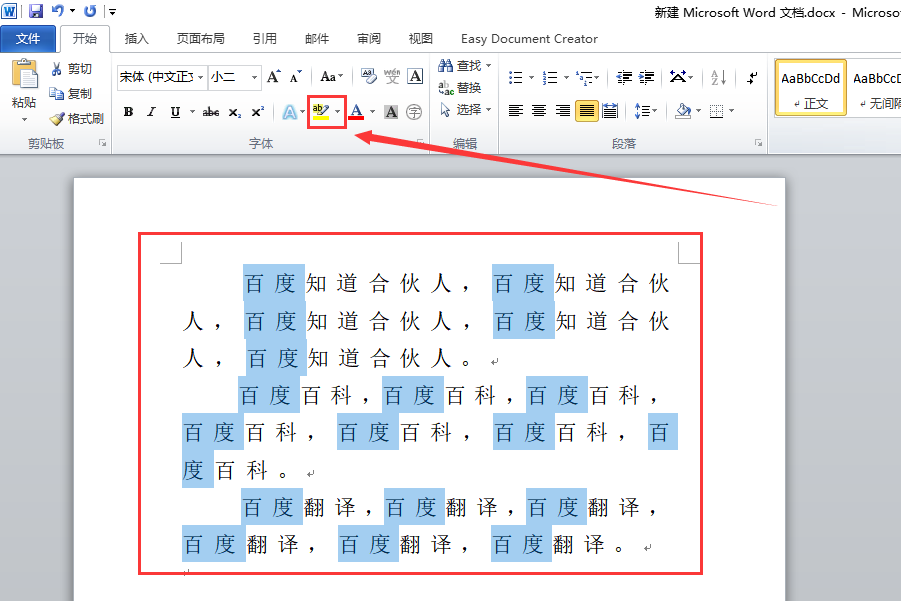This screenshot has width=901, height=601.
Task: Click the Increase Indent icon
Action: click(x=647, y=77)
